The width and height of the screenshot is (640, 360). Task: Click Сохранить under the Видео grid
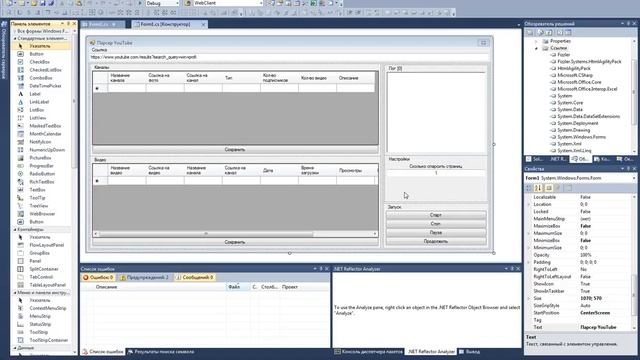(x=235, y=242)
